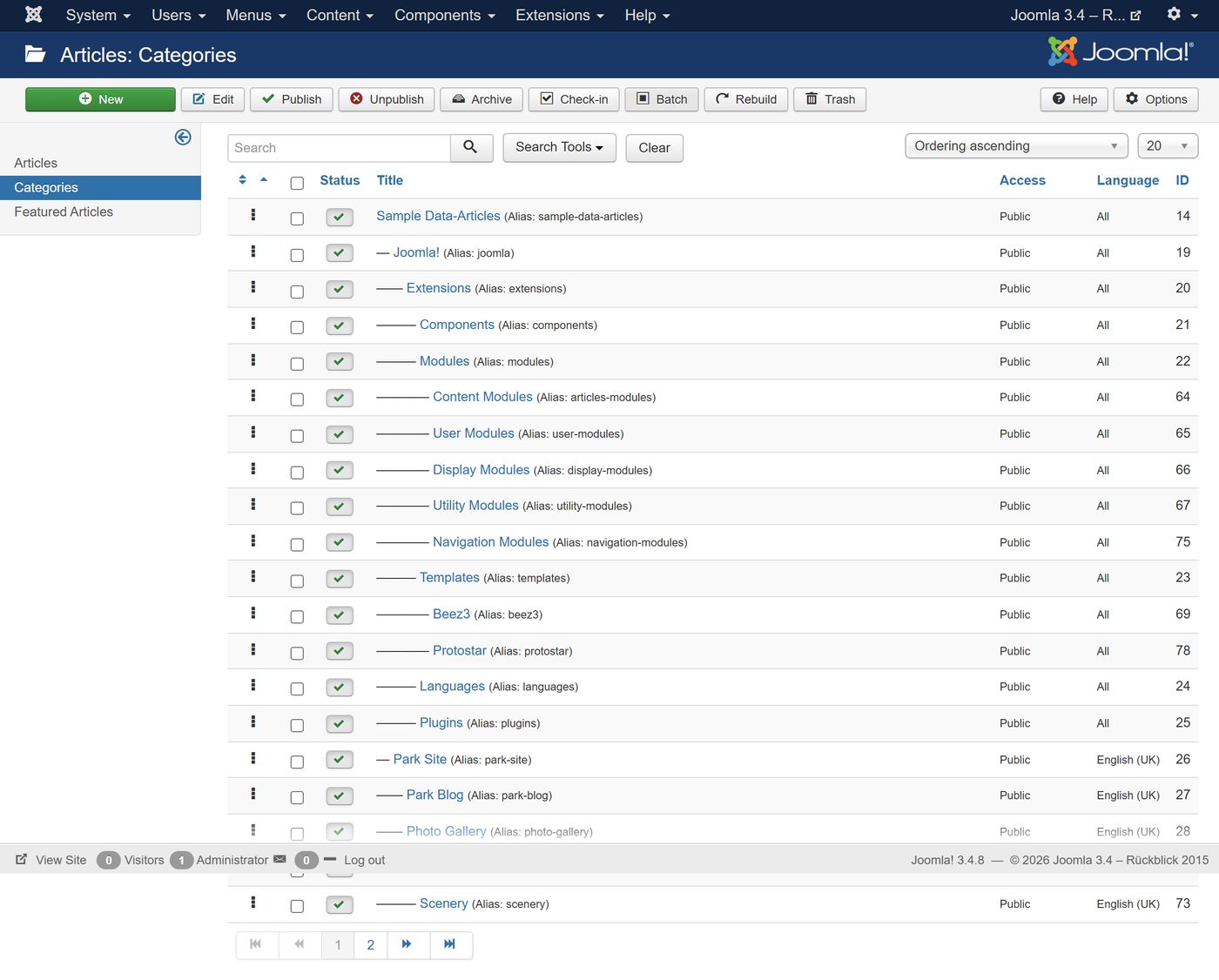Sort by the Access column header
The image size is (1219, 980).
pos(1022,180)
